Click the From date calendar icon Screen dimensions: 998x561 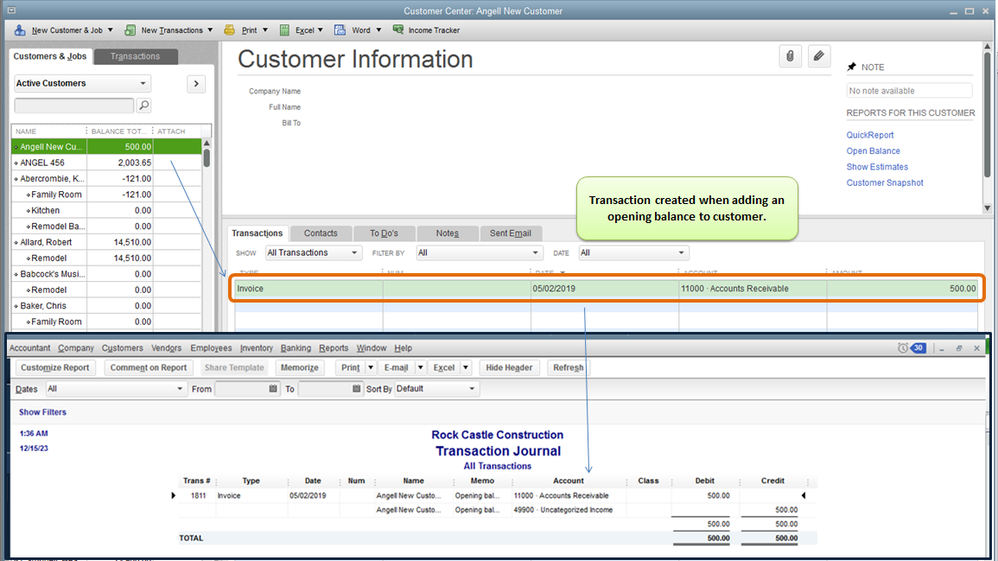coord(273,388)
